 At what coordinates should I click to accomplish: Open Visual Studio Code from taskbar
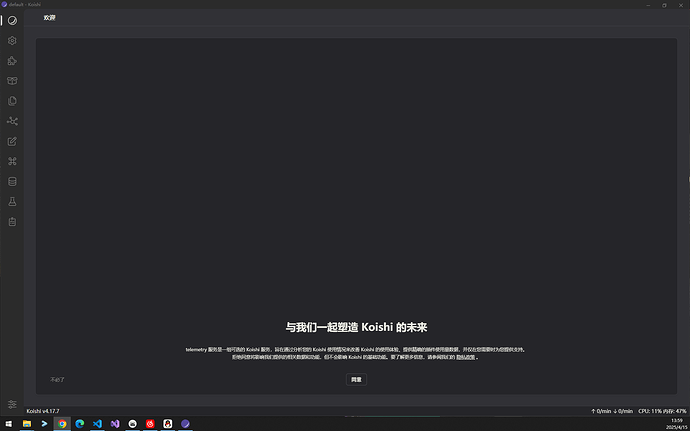coord(97,424)
